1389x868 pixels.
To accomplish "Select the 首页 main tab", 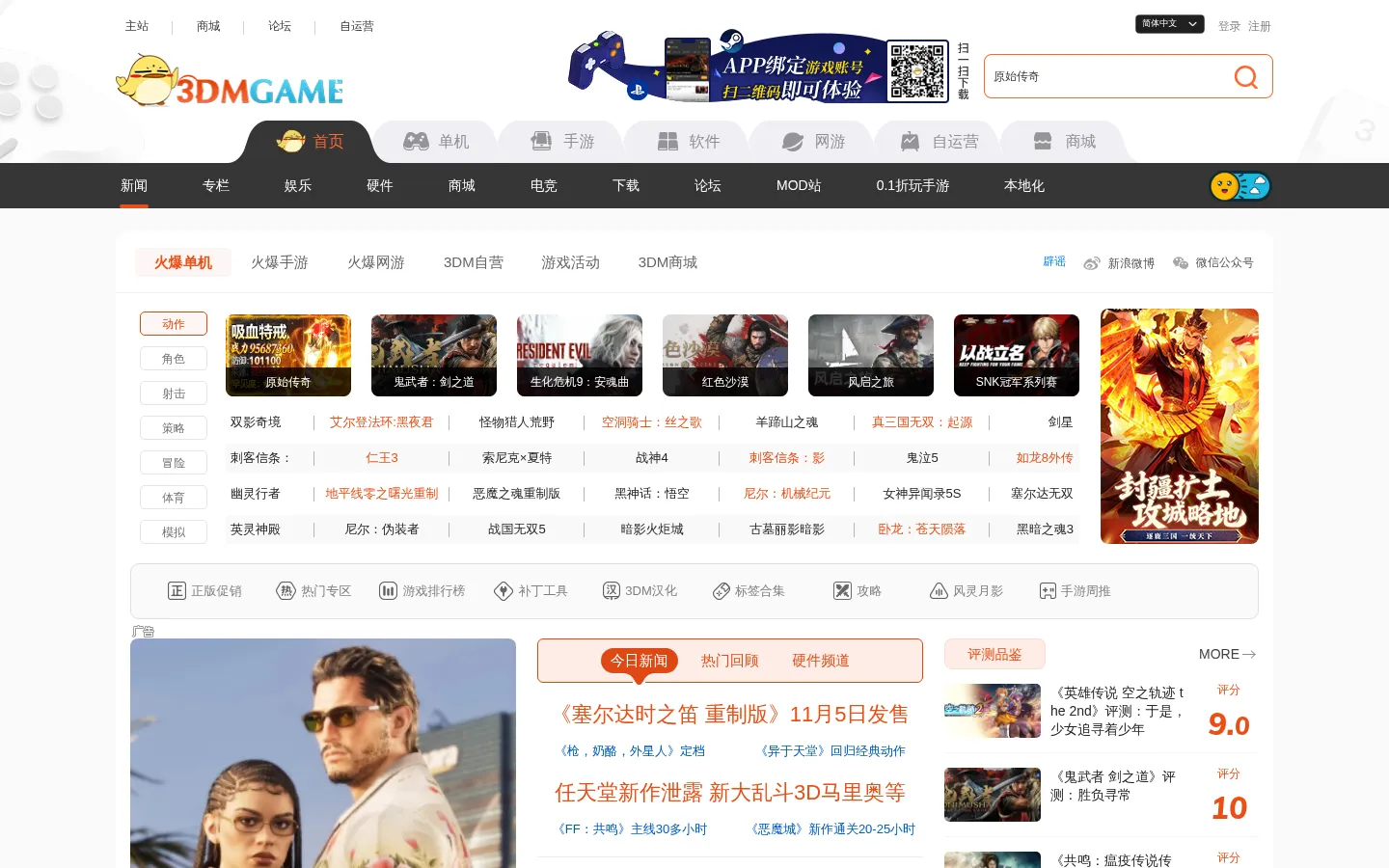I will tap(310, 142).
